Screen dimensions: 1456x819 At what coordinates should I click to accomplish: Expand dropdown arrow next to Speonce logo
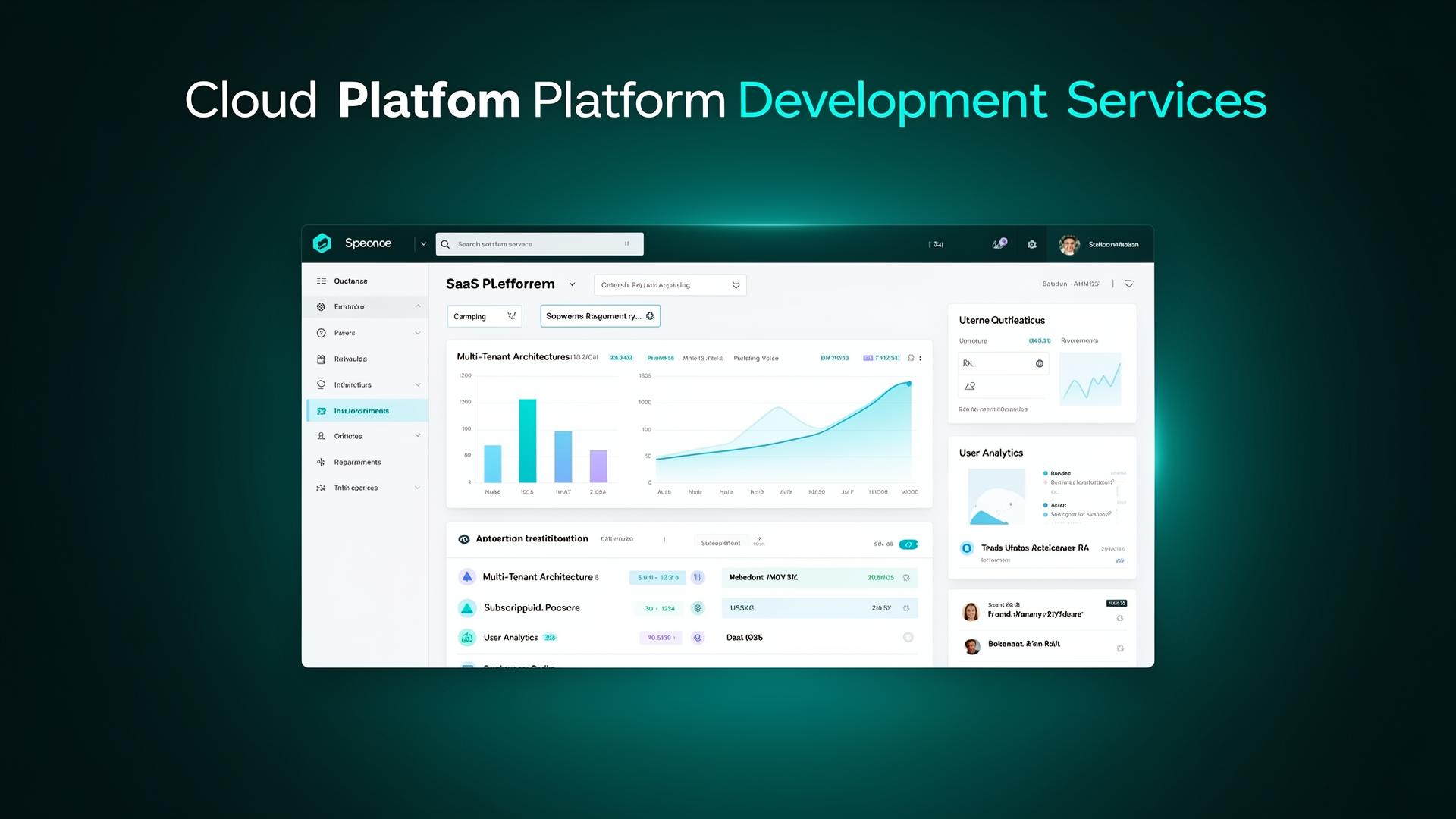423,244
